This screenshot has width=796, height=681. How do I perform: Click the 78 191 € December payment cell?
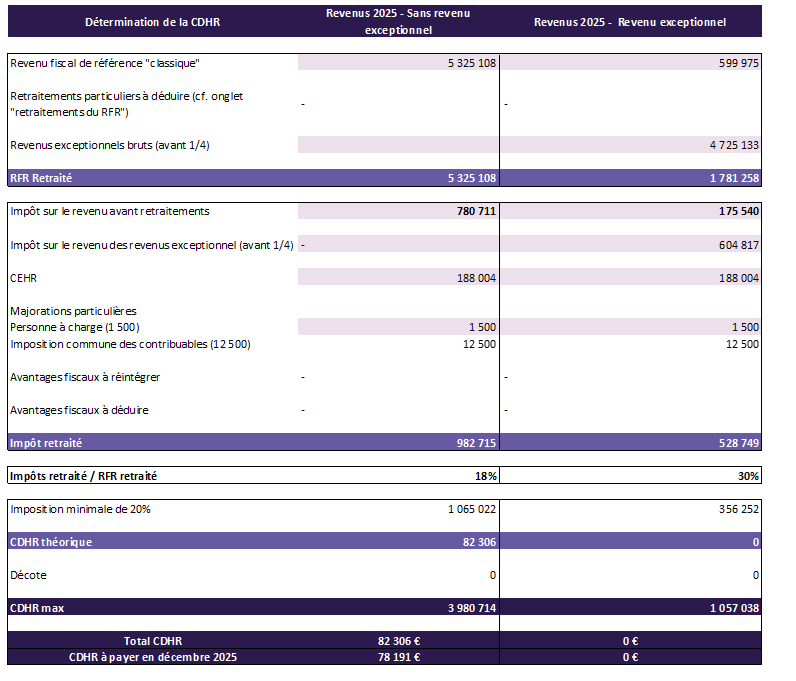coord(398,657)
